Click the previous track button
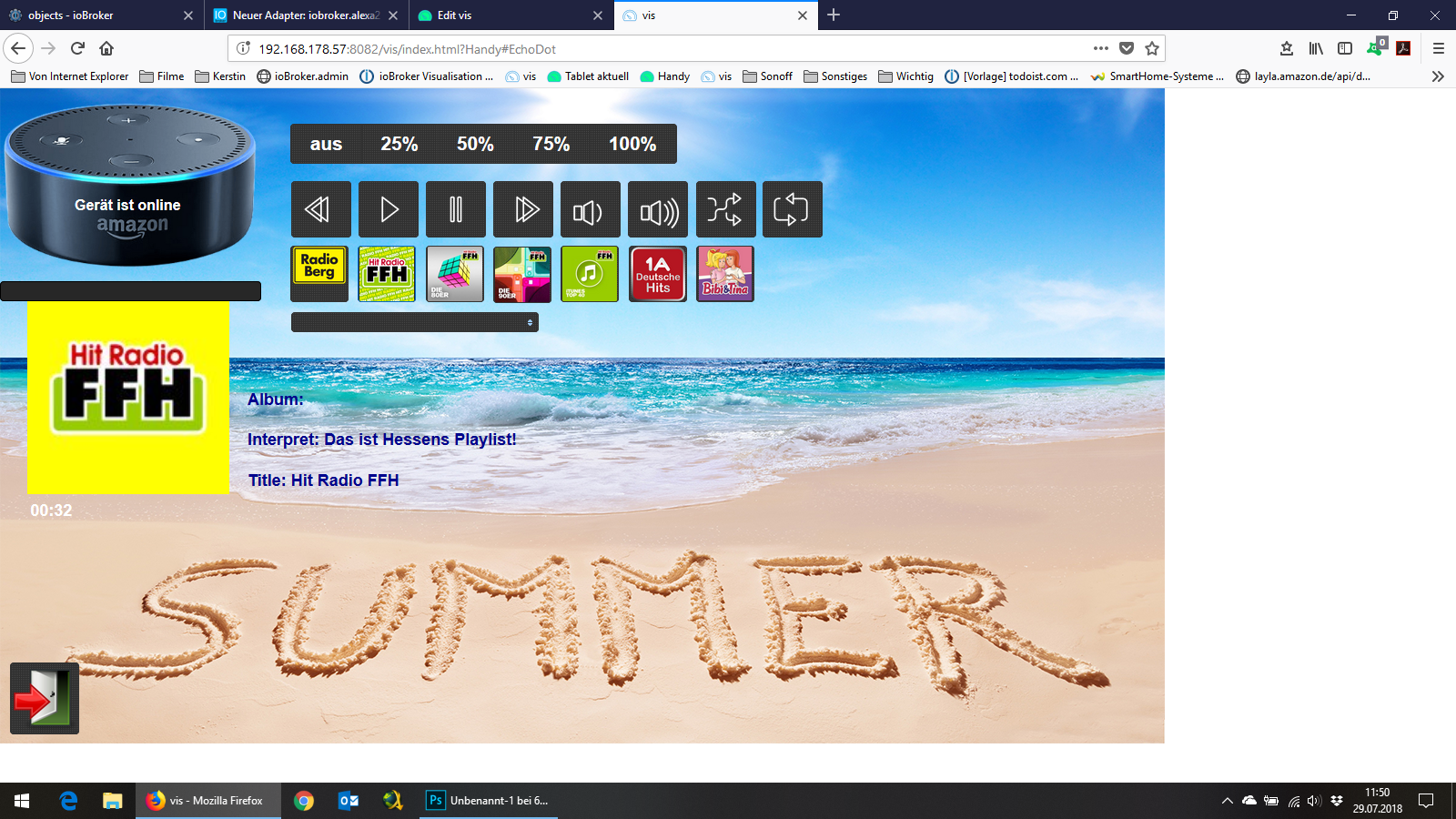This screenshot has width=1456, height=819. pyautogui.click(x=320, y=209)
